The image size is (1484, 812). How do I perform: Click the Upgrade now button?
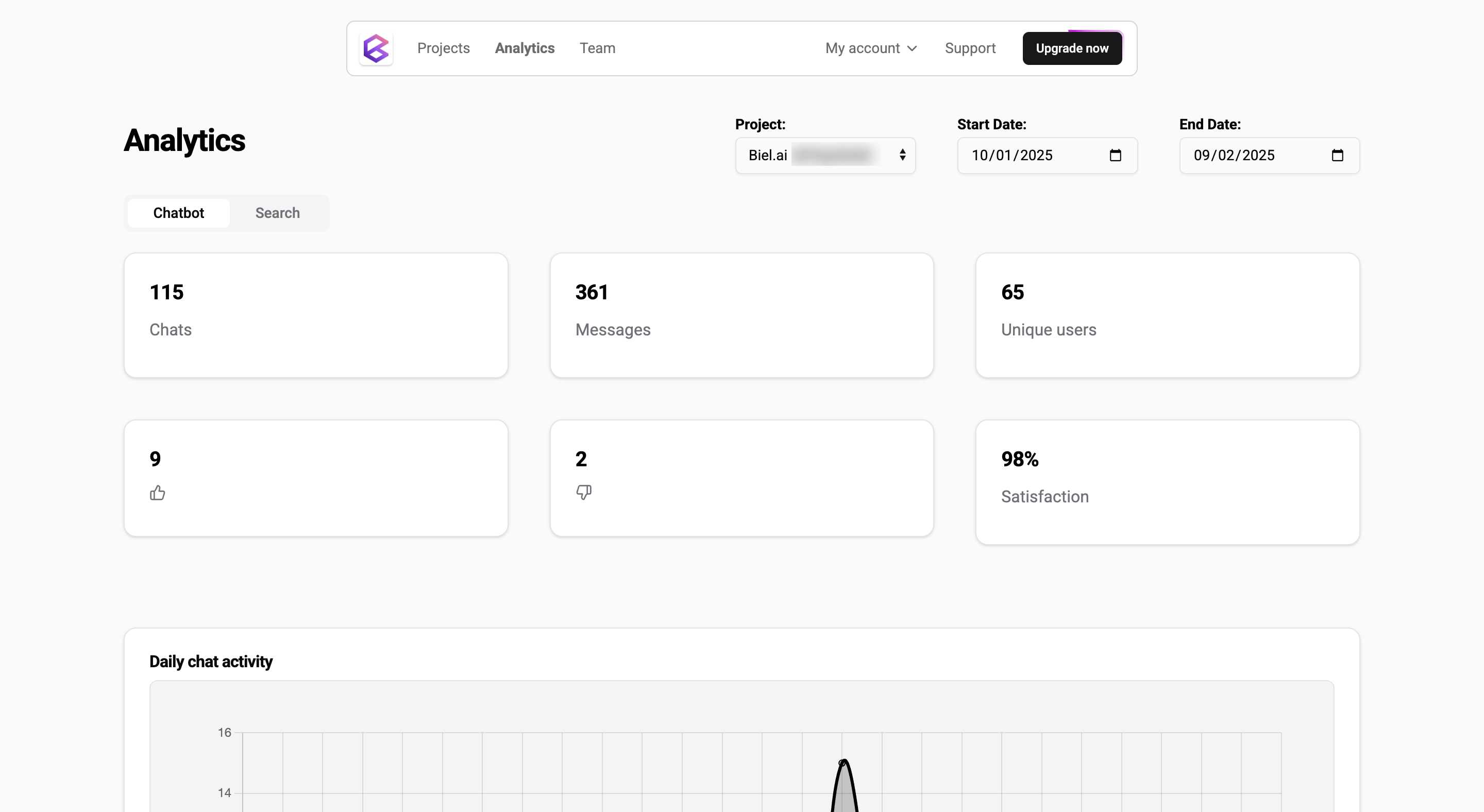1072,48
